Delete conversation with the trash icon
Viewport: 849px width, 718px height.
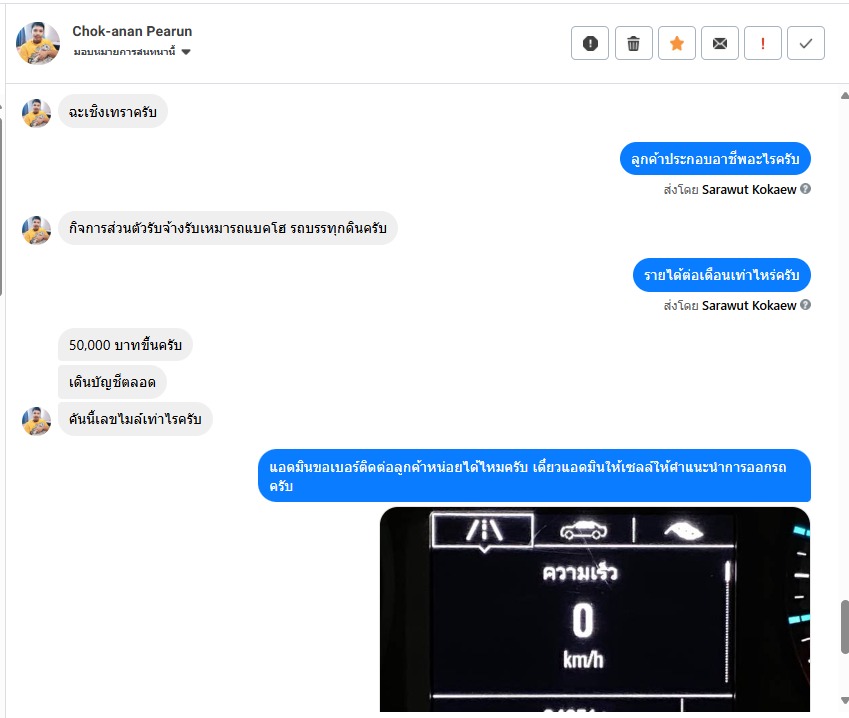[x=634, y=43]
